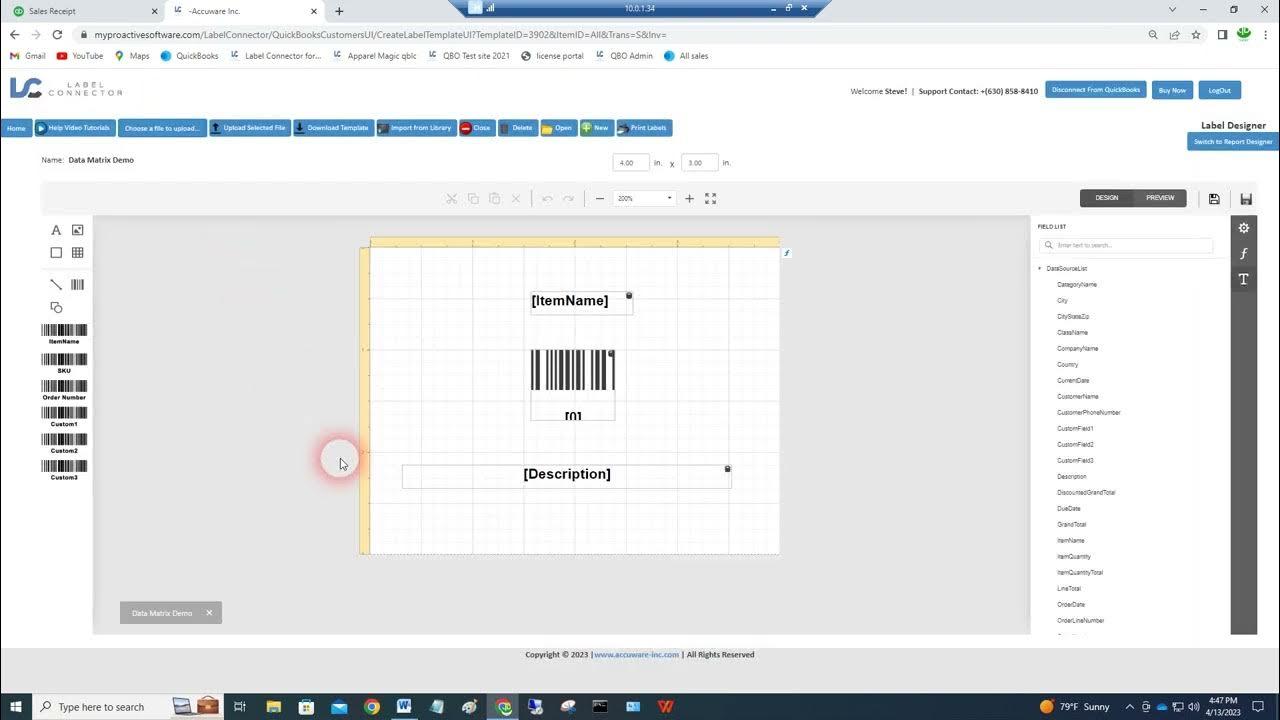Click the solid Save As floppy icon
The image size is (1280, 720).
coord(1246,199)
